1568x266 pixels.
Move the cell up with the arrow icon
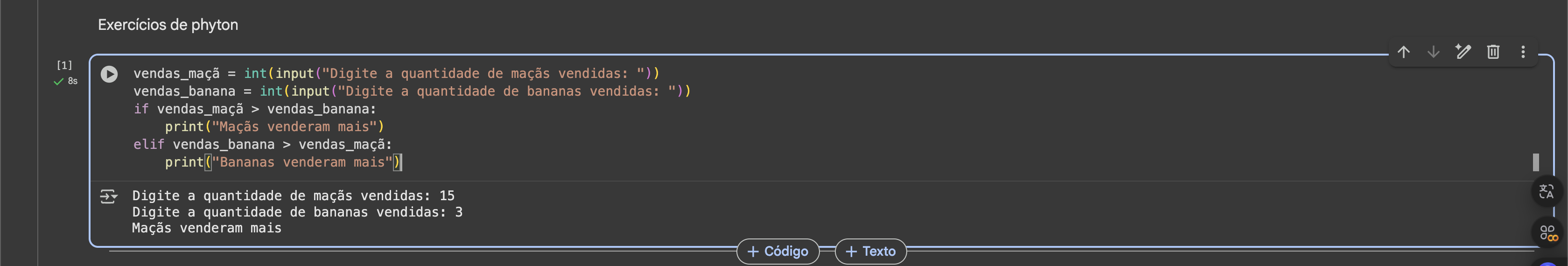pos(1403,52)
